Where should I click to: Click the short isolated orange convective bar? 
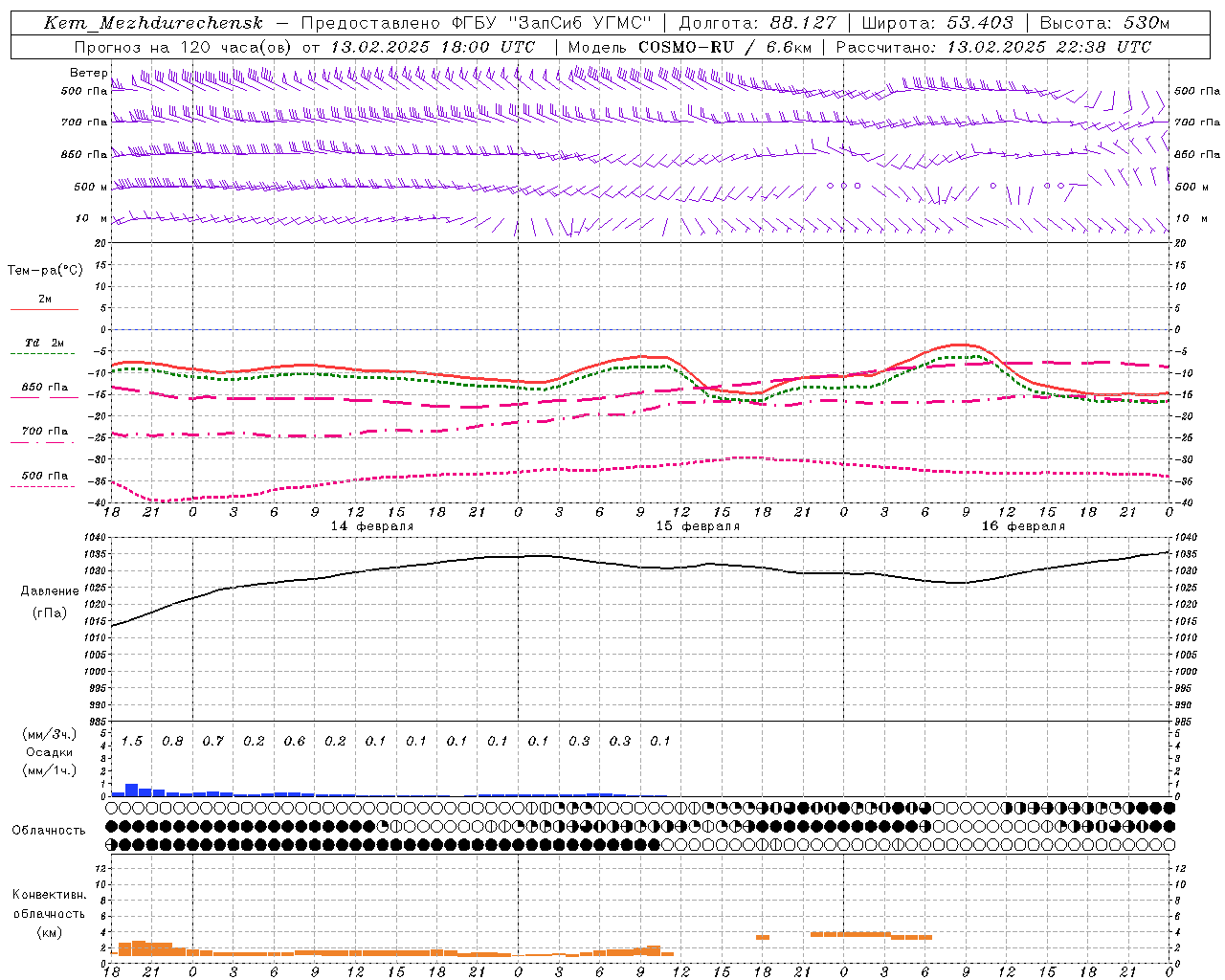pos(763,937)
